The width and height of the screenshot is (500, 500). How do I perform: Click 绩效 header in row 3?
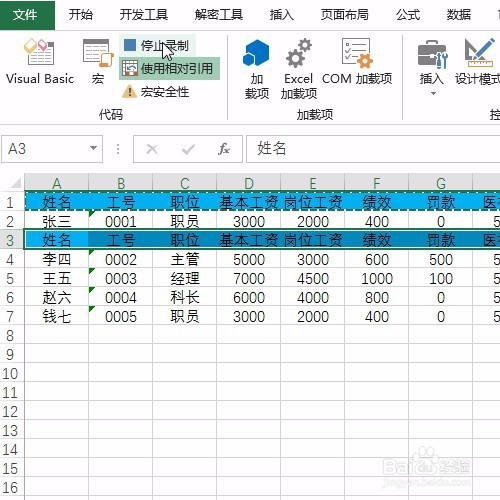point(377,239)
